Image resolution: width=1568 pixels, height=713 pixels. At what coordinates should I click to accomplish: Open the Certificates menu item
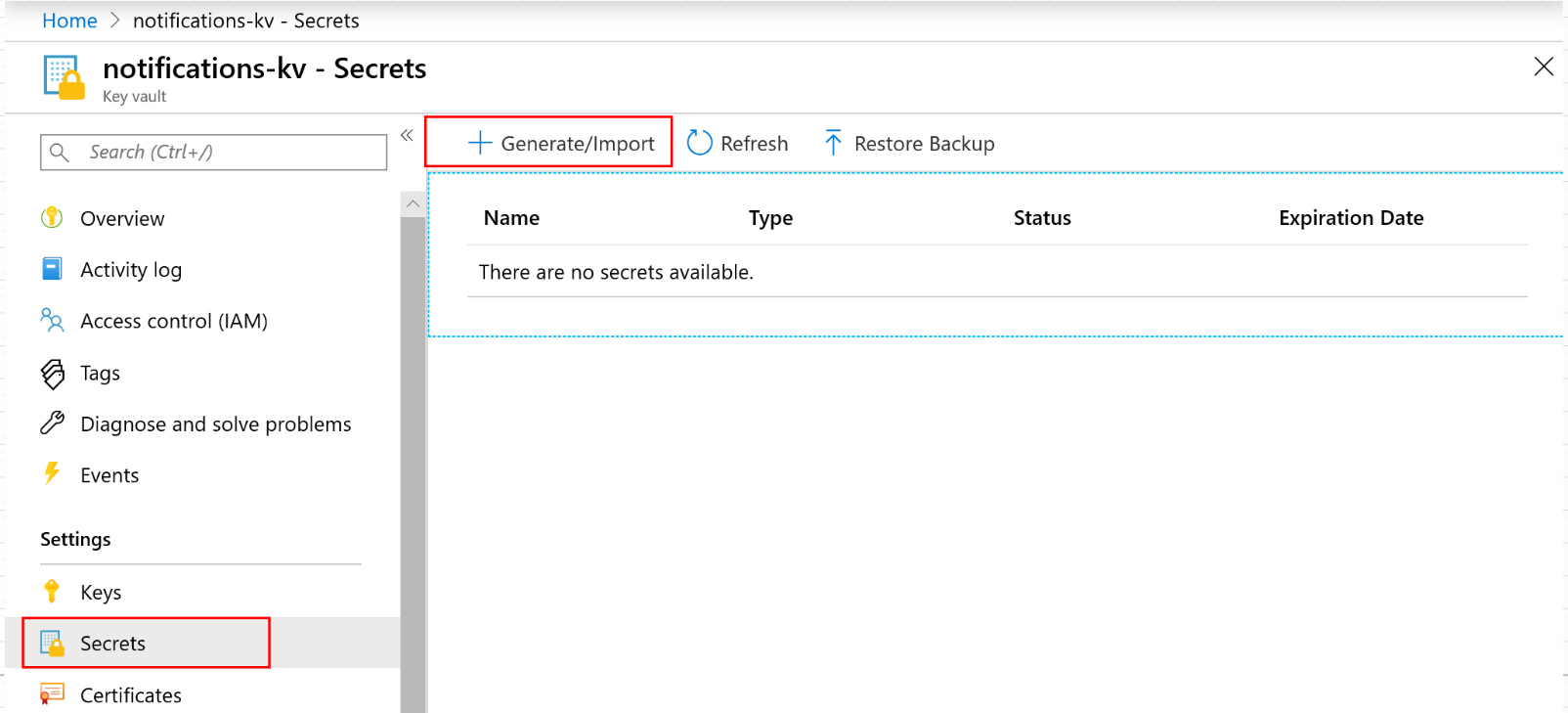[x=130, y=695]
